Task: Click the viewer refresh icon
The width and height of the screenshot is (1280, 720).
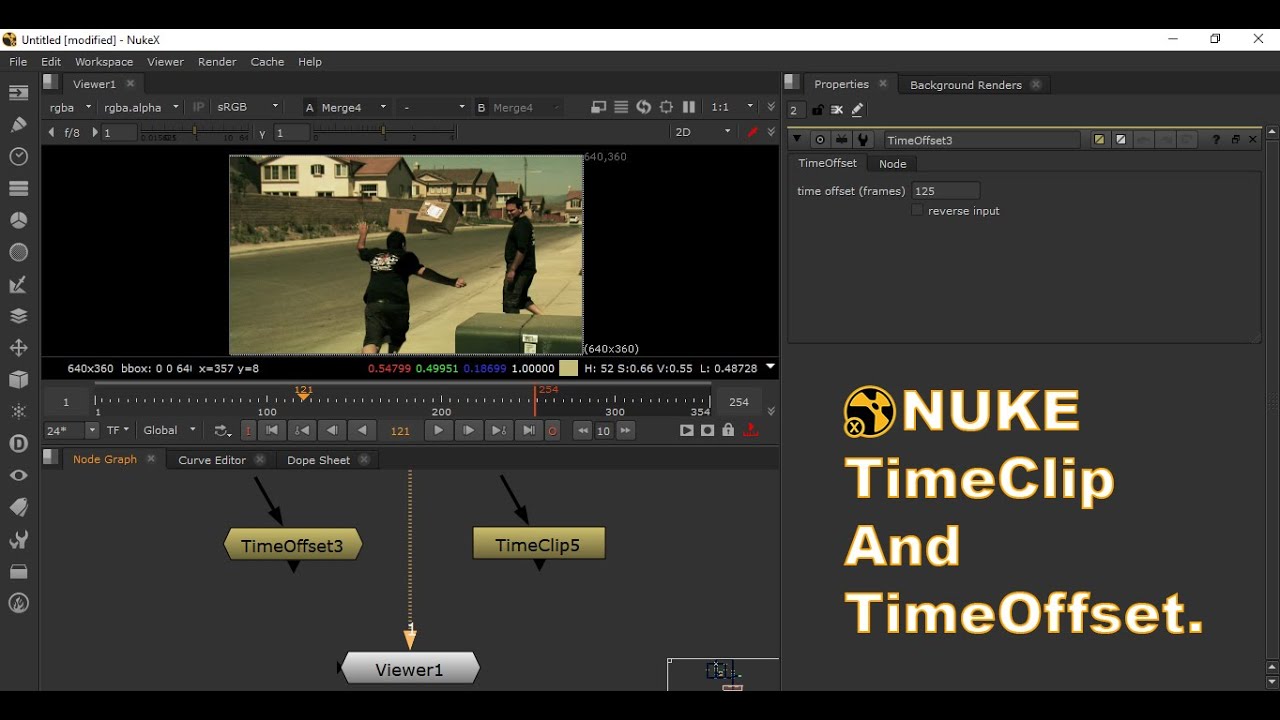Action: coord(643,107)
